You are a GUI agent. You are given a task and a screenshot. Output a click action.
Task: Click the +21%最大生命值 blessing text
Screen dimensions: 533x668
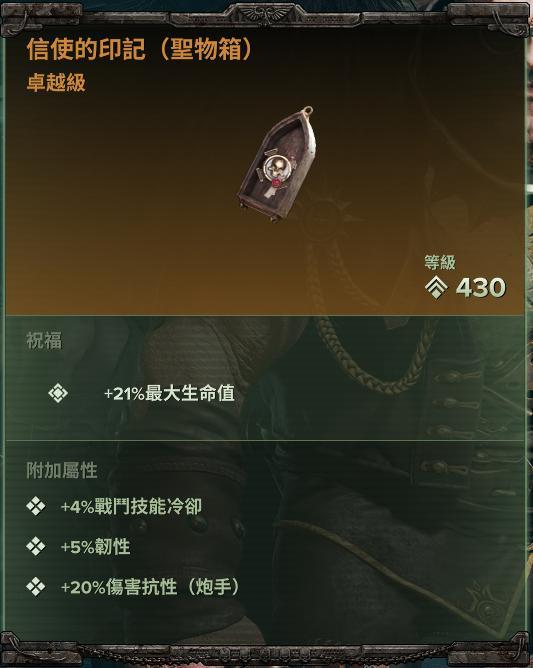click(x=169, y=393)
